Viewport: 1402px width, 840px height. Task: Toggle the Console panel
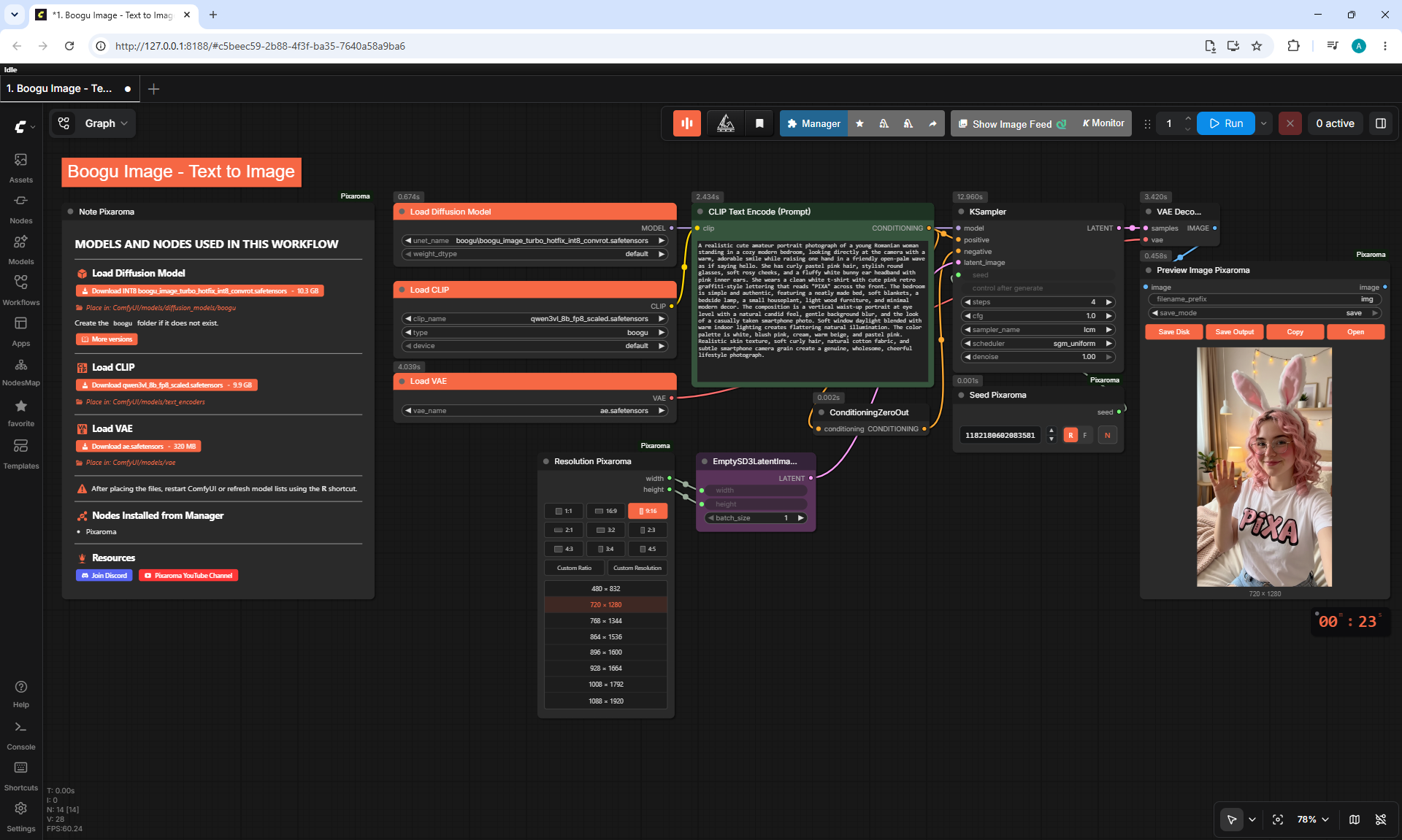(x=20, y=736)
